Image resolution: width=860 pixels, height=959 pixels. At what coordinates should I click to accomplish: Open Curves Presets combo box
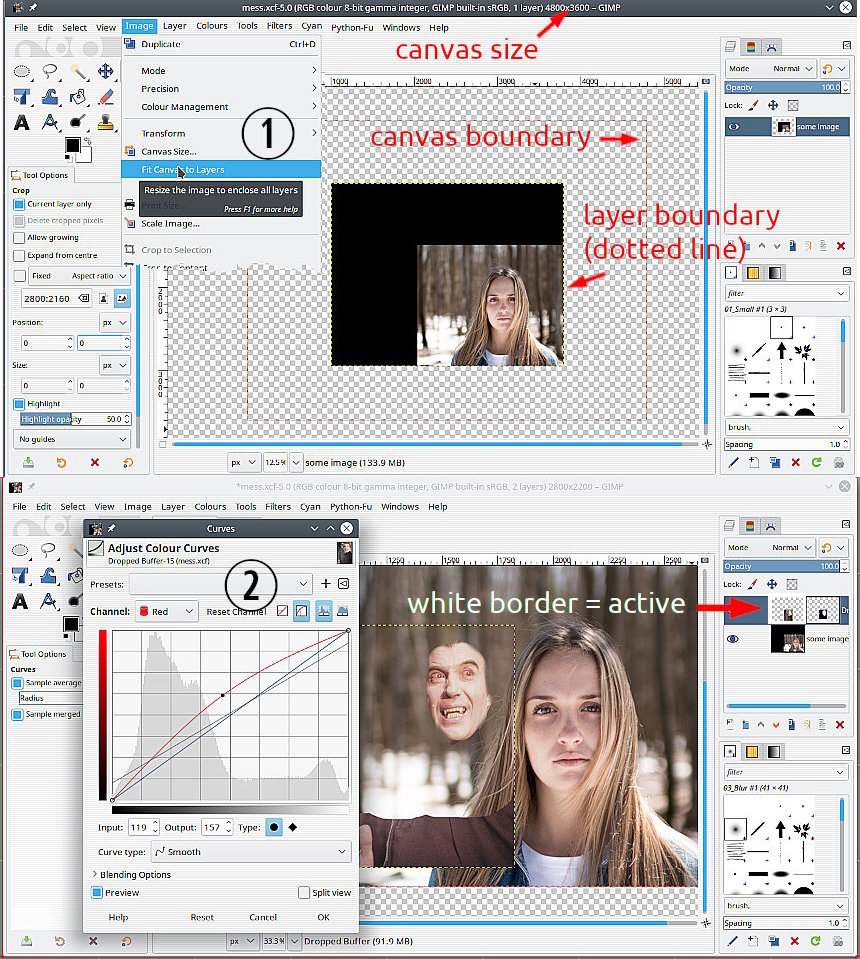point(220,583)
